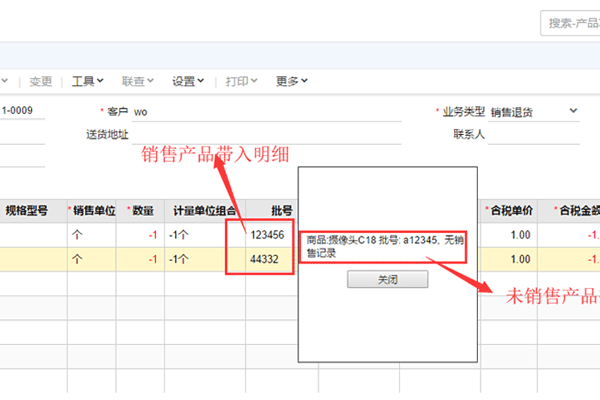Click the 数量 column header

click(141, 210)
